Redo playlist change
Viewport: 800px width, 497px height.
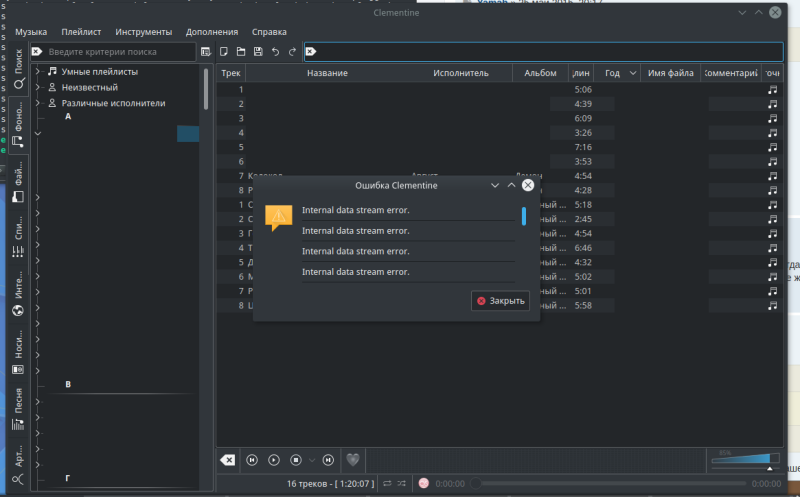[x=292, y=52]
